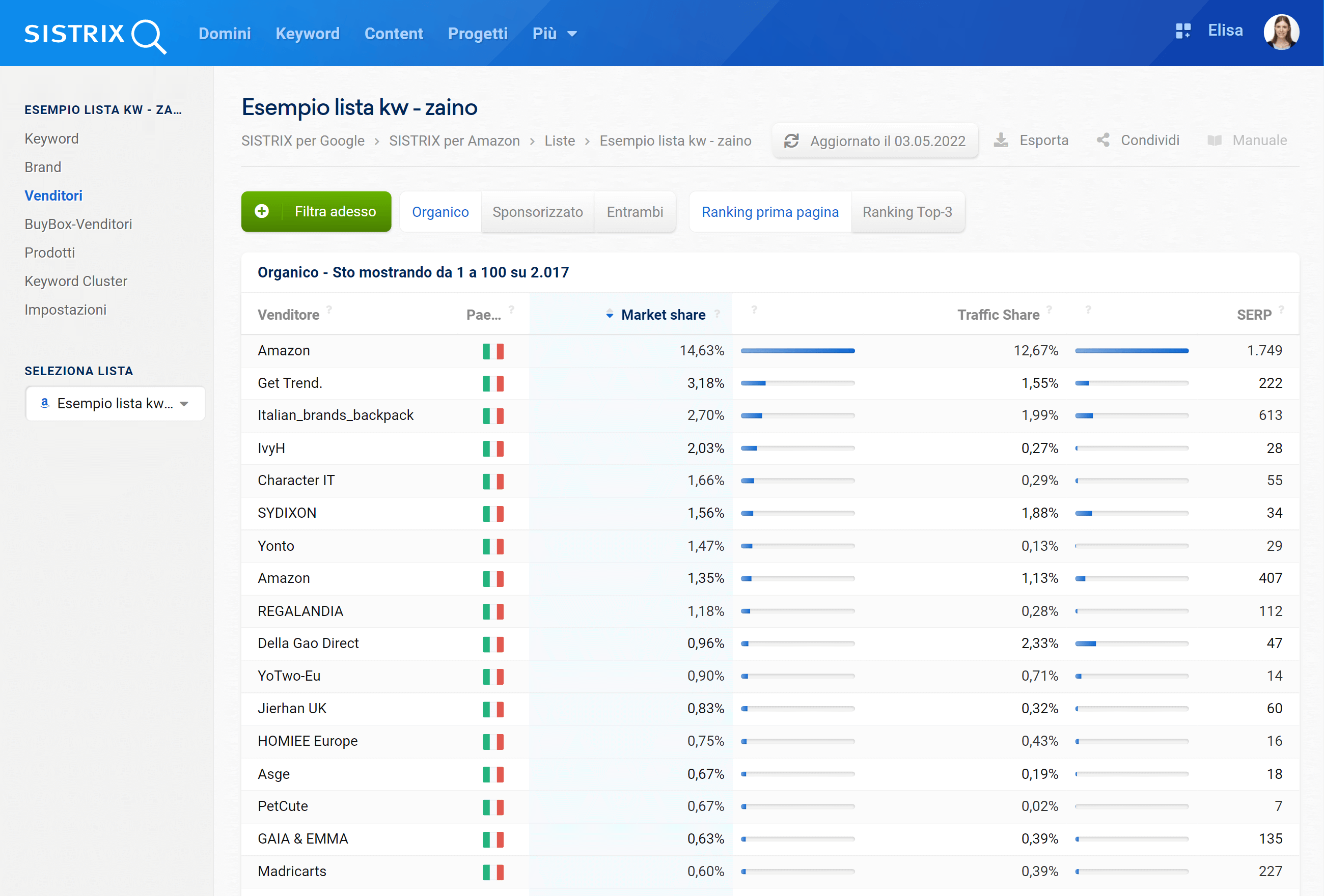Click the plus icon on Filtra adesso

point(262,211)
